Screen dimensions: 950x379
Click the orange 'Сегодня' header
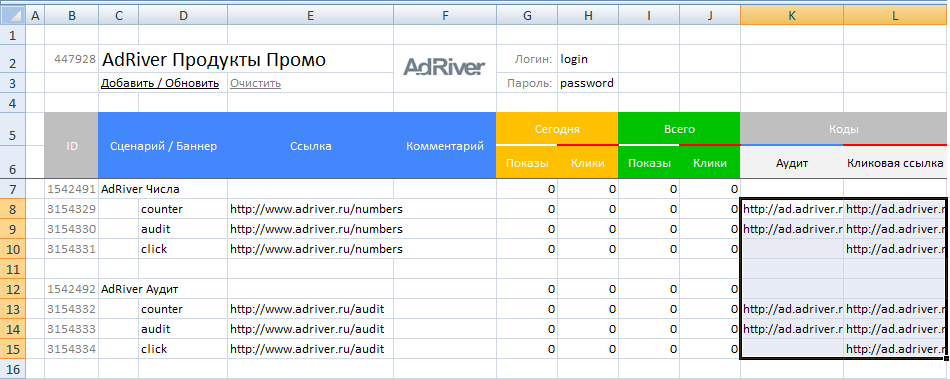tap(557, 129)
